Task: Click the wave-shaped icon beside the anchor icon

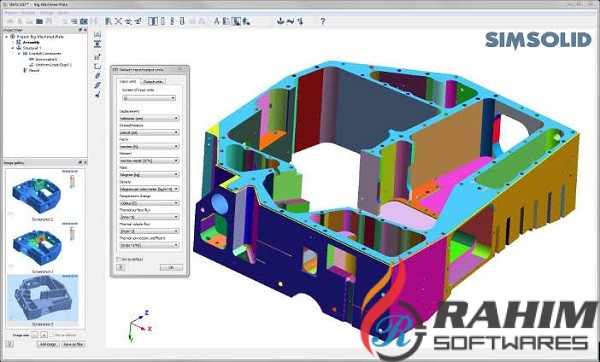Action: pos(290,21)
